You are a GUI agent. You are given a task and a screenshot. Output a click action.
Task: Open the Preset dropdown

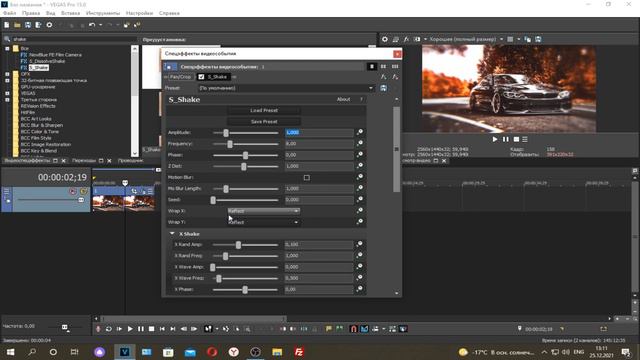(286, 88)
